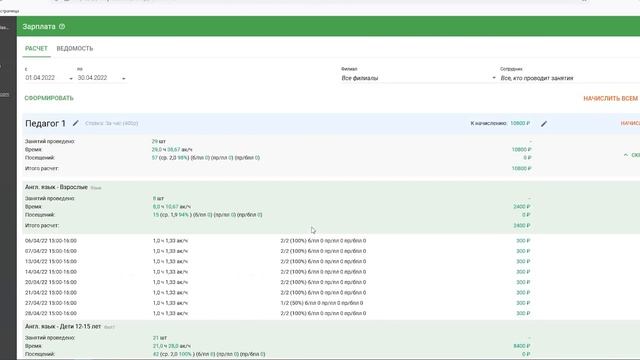Screen dimensions: 640x360
Task: Click 2400 ₽ Итого расчет for Взрослые
Action: click(522, 226)
